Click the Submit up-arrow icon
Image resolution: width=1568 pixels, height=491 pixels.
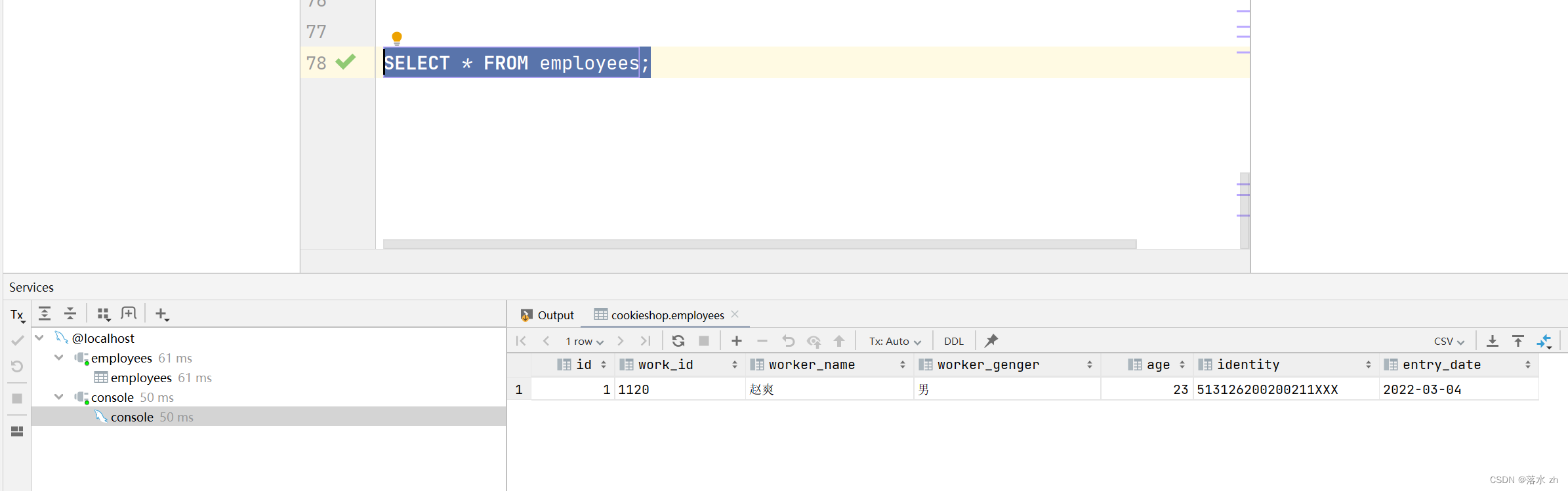[x=839, y=341]
